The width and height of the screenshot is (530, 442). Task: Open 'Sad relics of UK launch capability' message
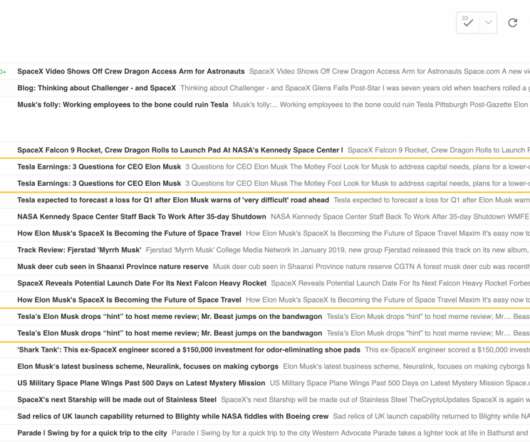point(265,416)
